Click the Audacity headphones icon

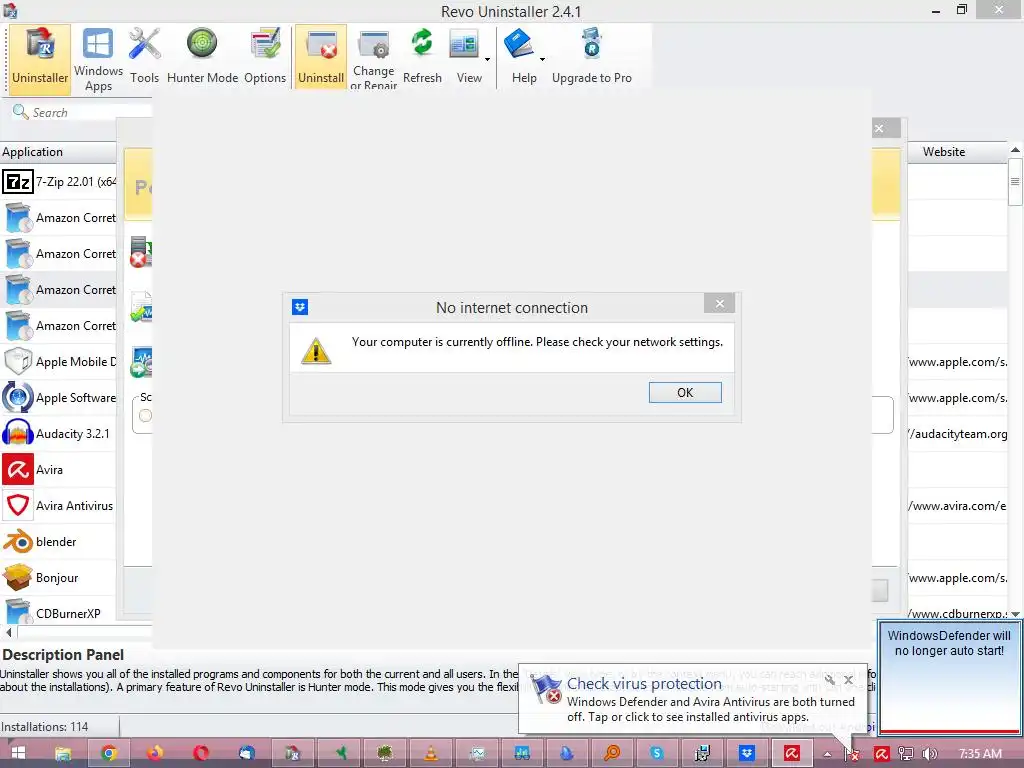point(18,433)
